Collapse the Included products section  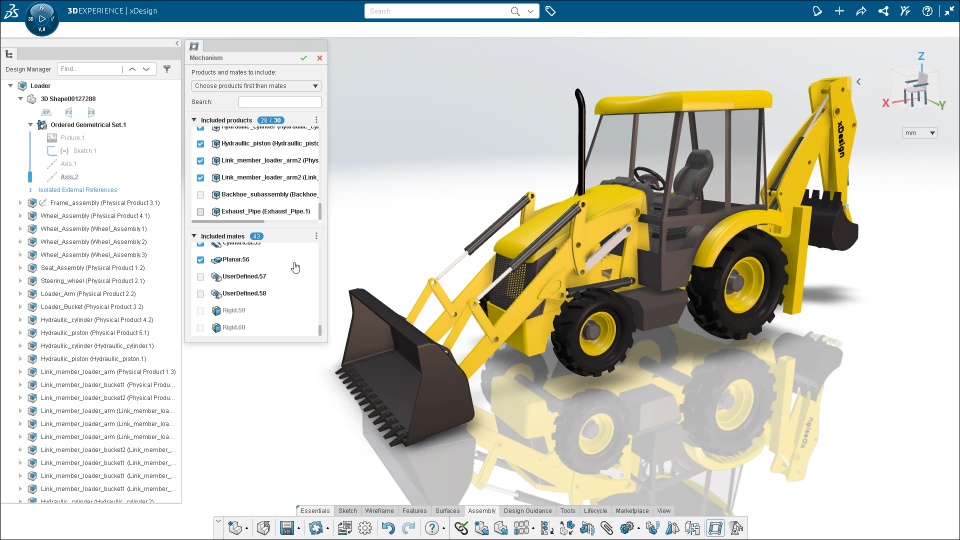(x=194, y=120)
